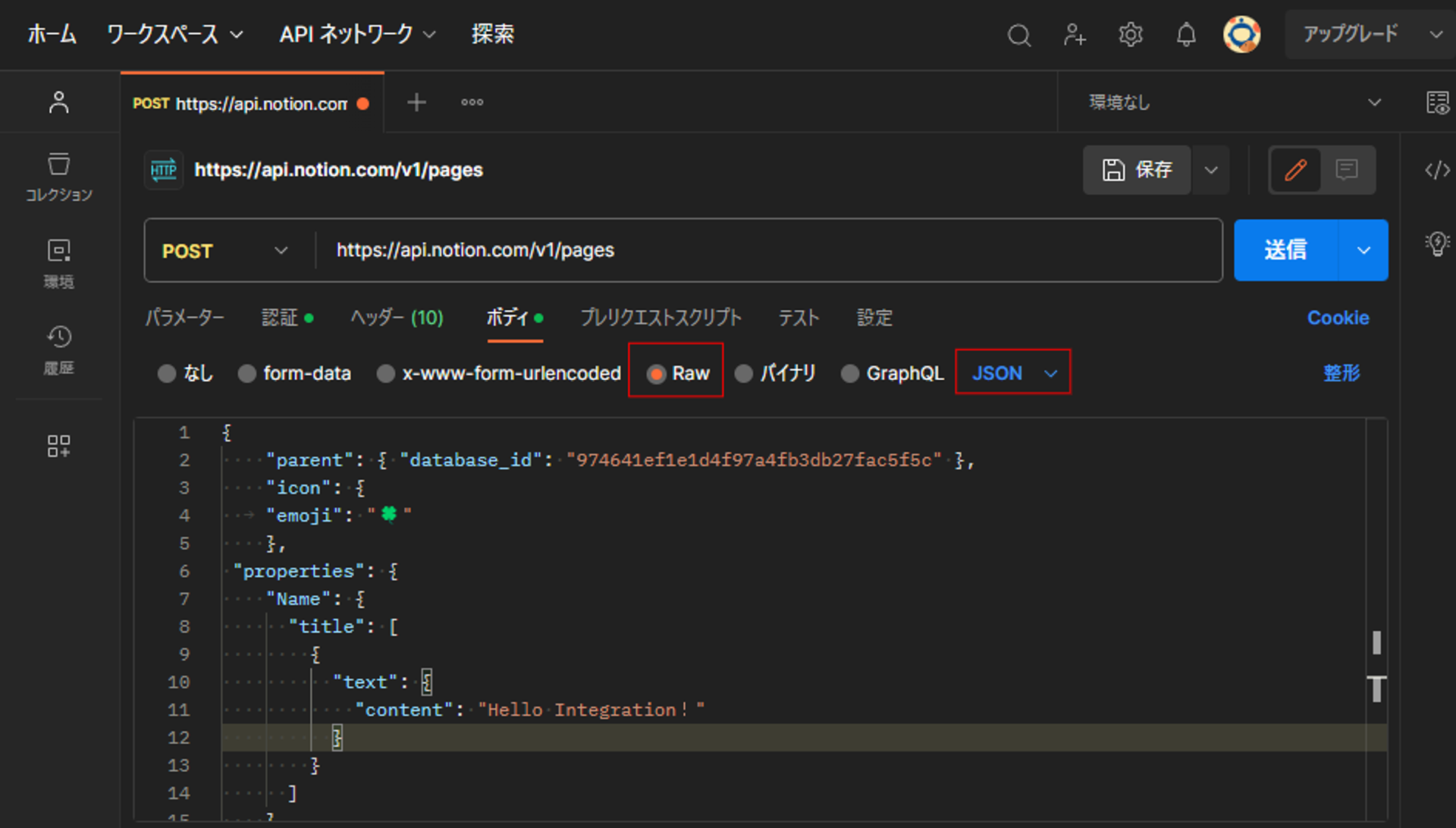1456x828 pixels.
Task: Open the notifications bell
Action: [1185, 35]
